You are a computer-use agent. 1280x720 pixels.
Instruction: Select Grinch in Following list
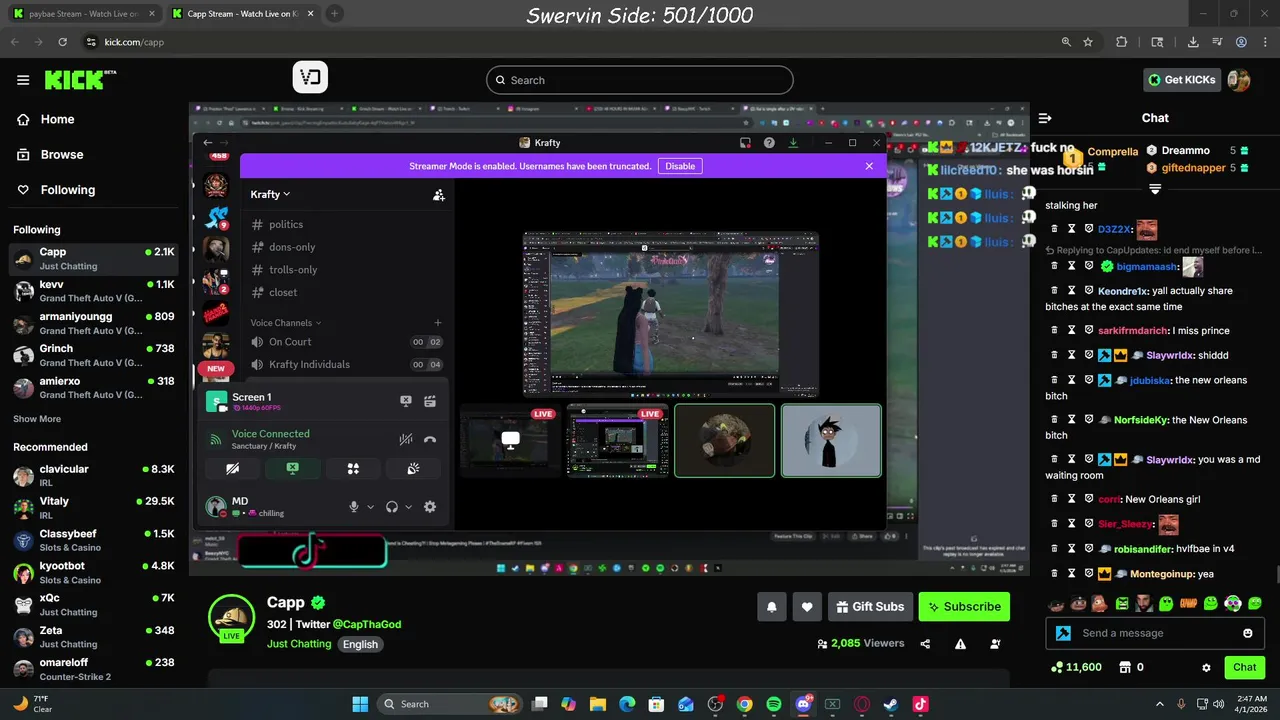[94, 355]
